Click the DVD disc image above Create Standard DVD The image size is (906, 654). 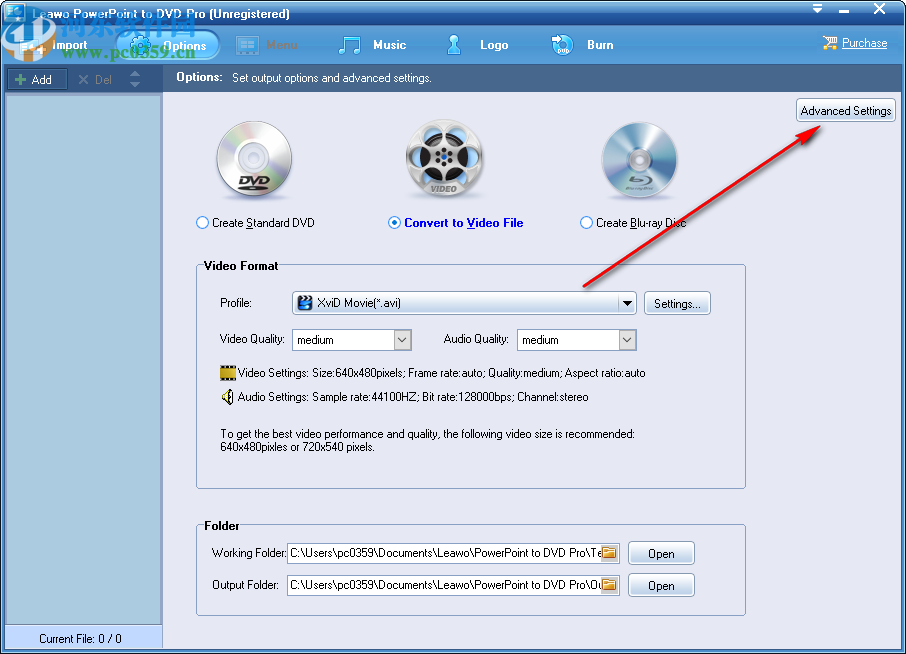tap(253, 159)
